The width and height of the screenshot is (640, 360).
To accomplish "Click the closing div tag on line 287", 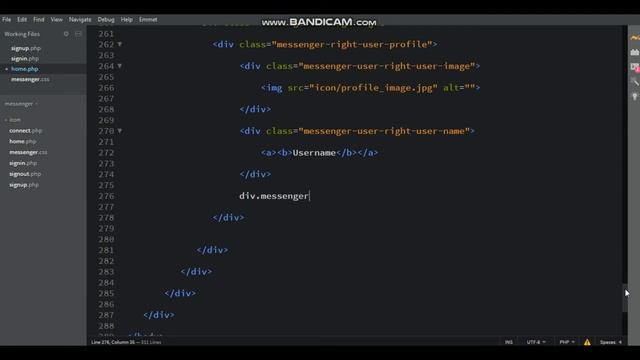I will [159, 315].
